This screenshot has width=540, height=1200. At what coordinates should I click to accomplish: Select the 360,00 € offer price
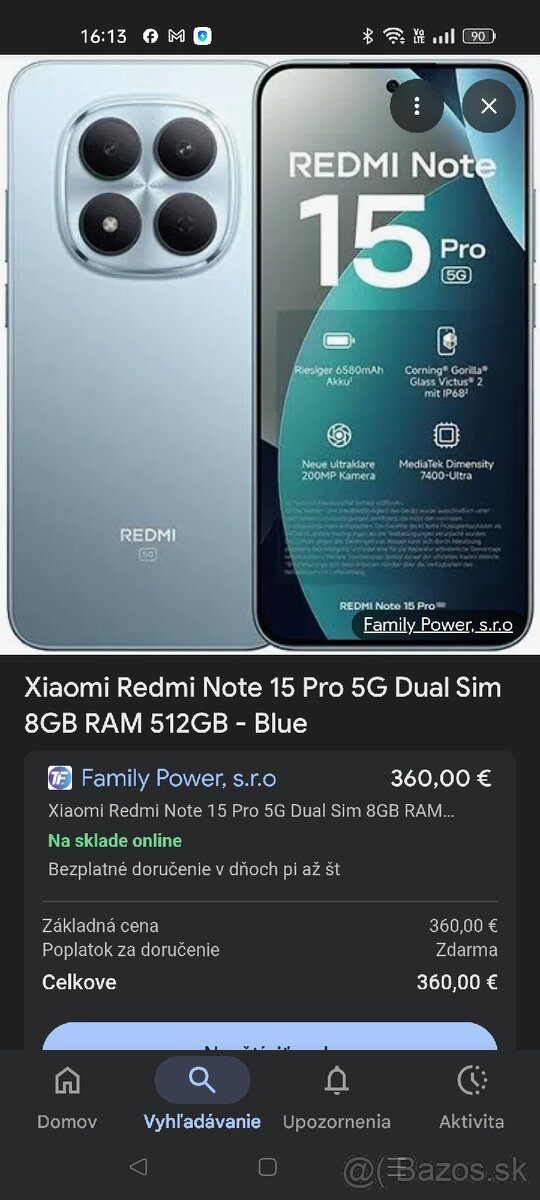coord(441,778)
